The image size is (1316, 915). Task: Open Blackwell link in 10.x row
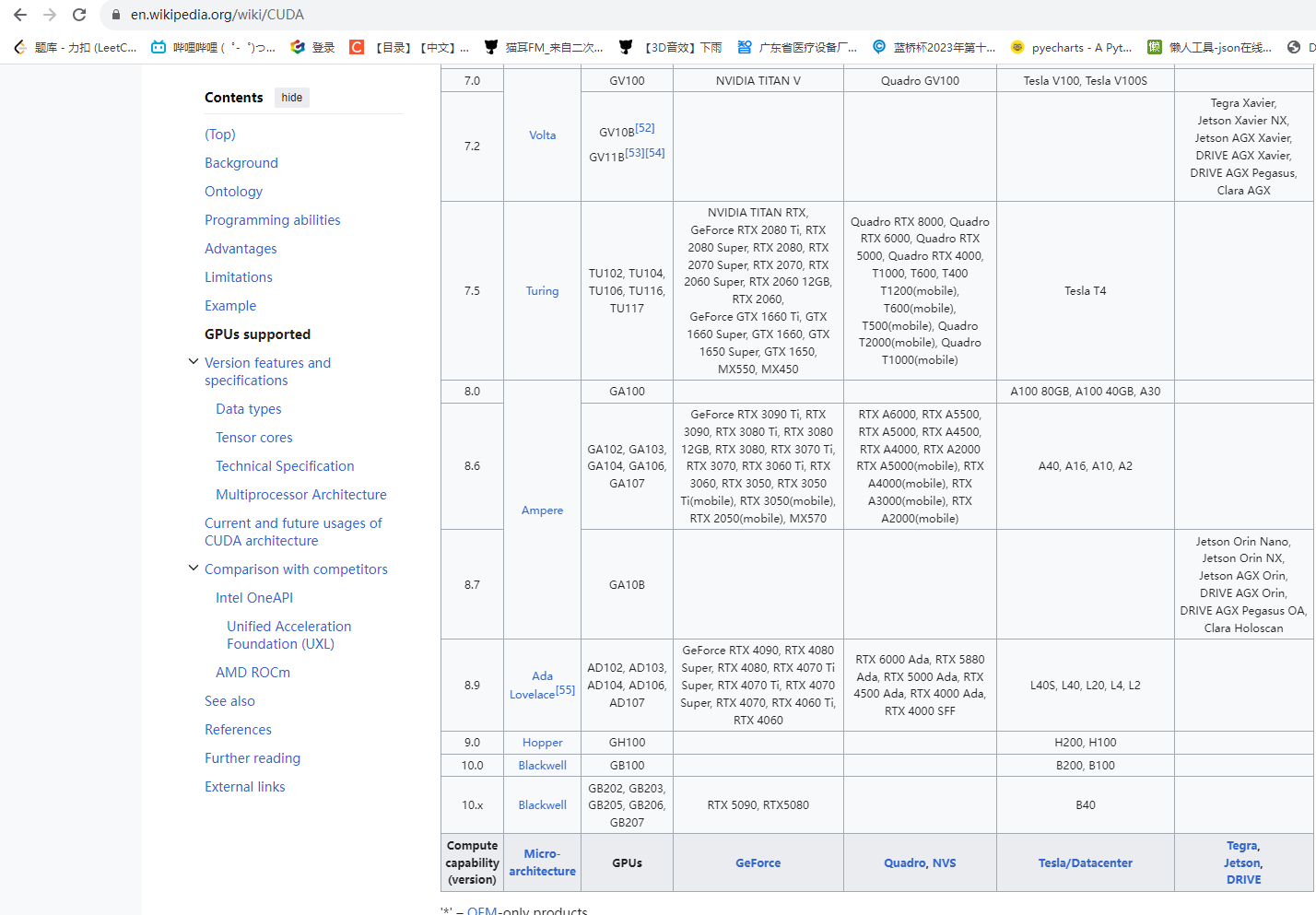point(542,805)
